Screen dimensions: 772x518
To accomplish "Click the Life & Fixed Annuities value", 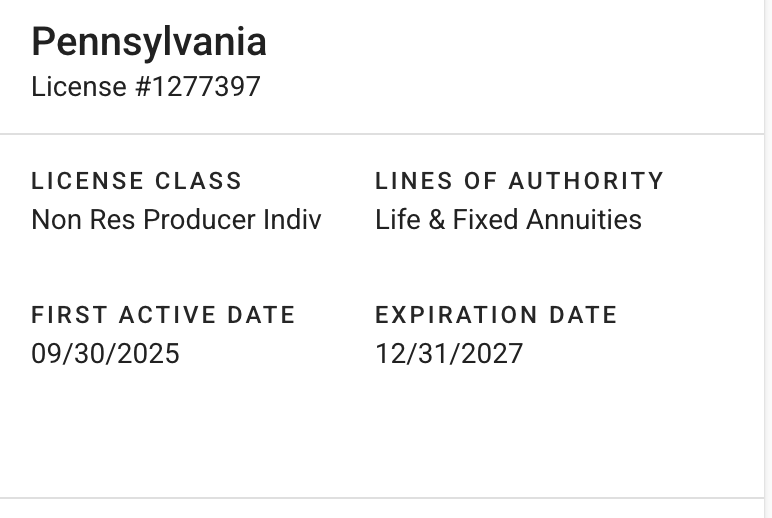I will point(508,220).
